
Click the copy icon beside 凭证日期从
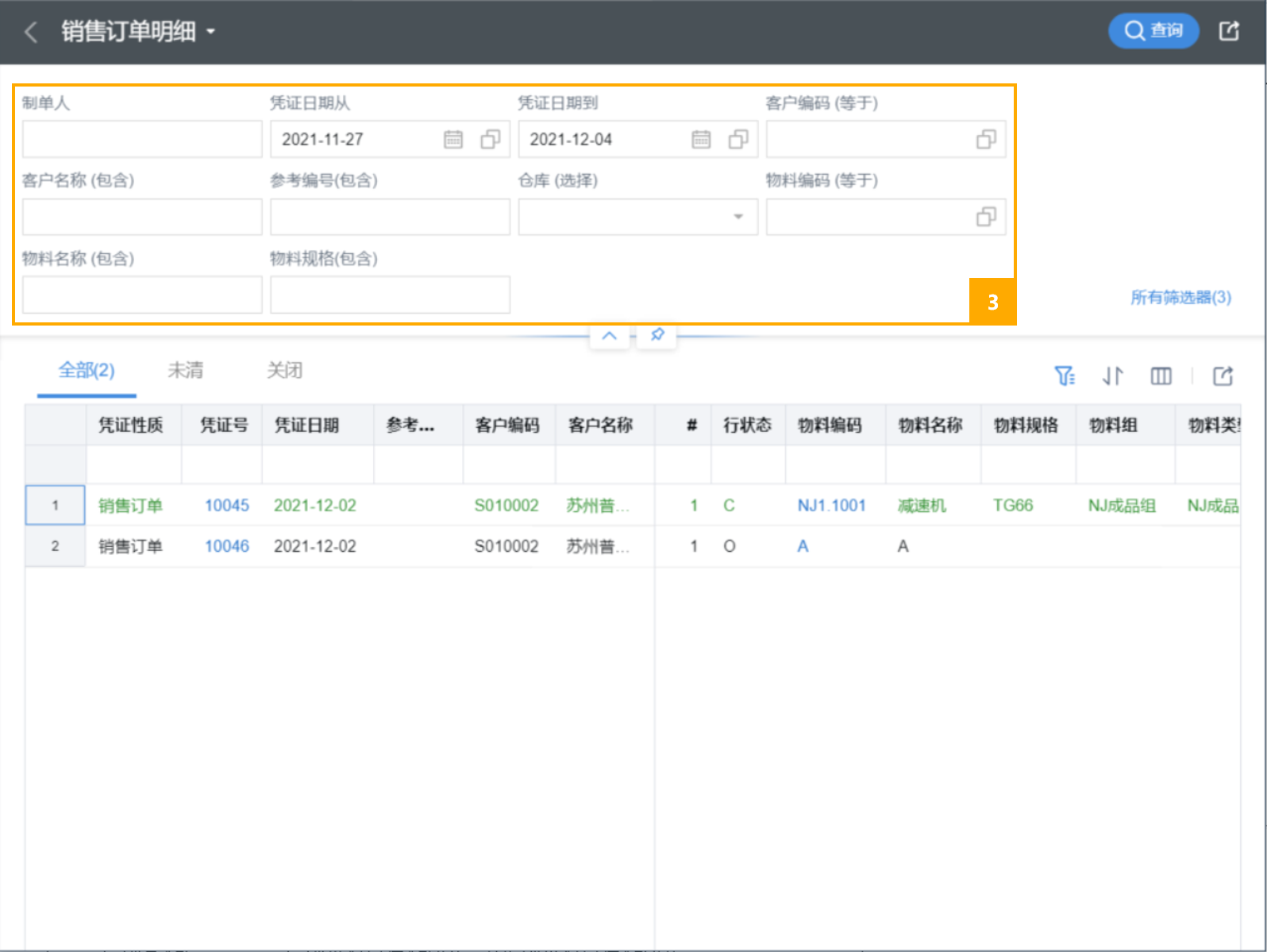(x=491, y=139)
